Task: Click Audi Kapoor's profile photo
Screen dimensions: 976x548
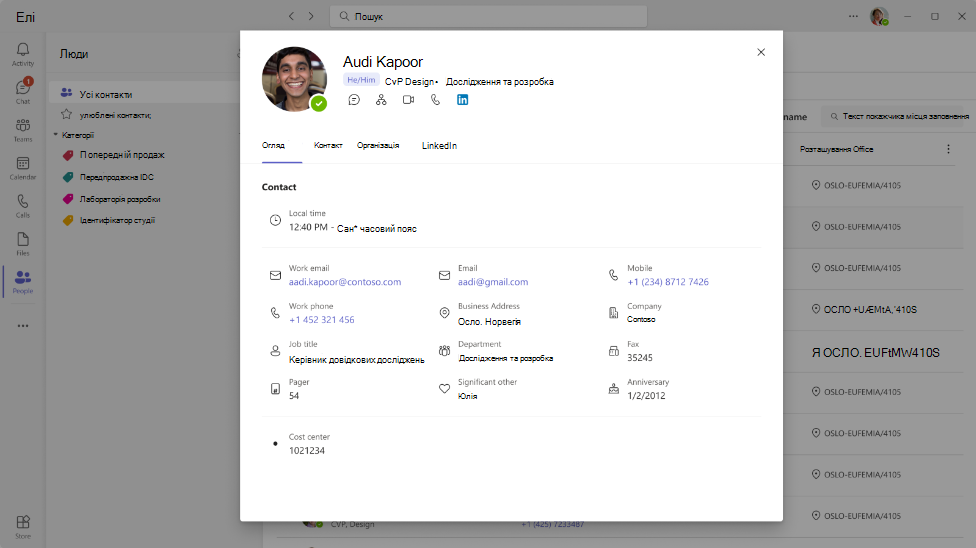Action: tap(294, 79)
